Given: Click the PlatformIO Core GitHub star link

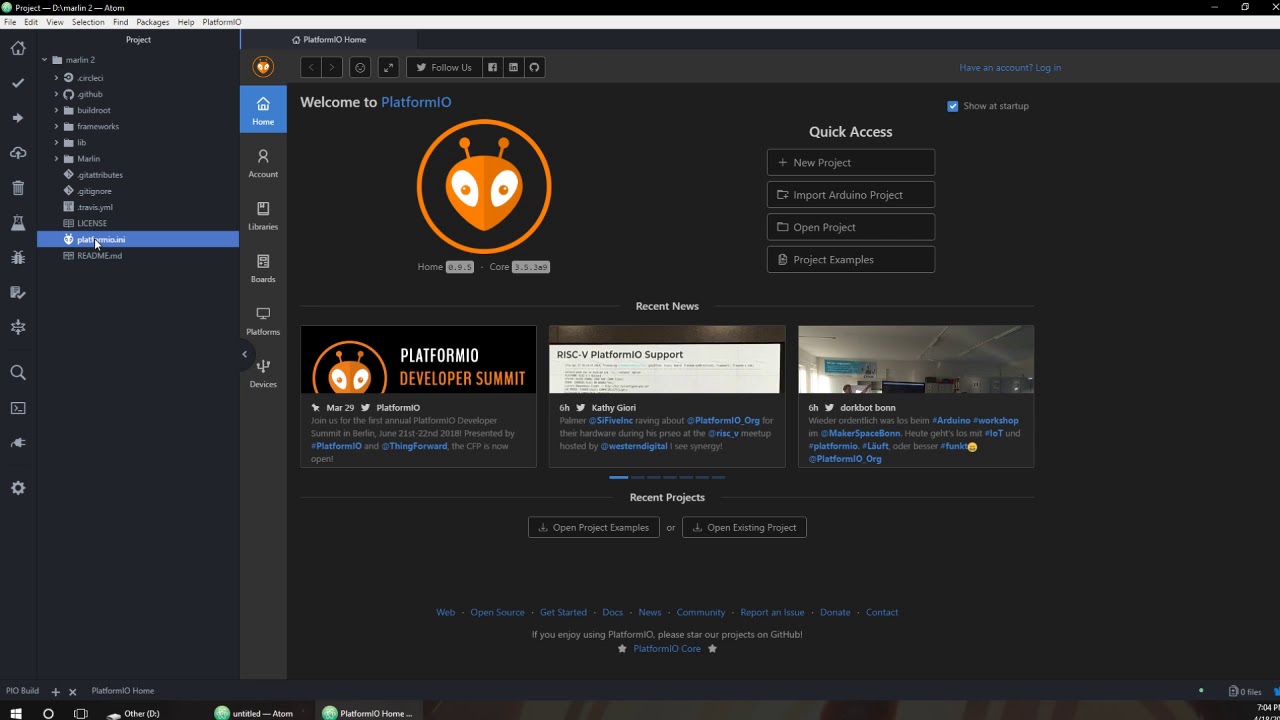Looking at the screenshot, I should [x=667, y=649].
